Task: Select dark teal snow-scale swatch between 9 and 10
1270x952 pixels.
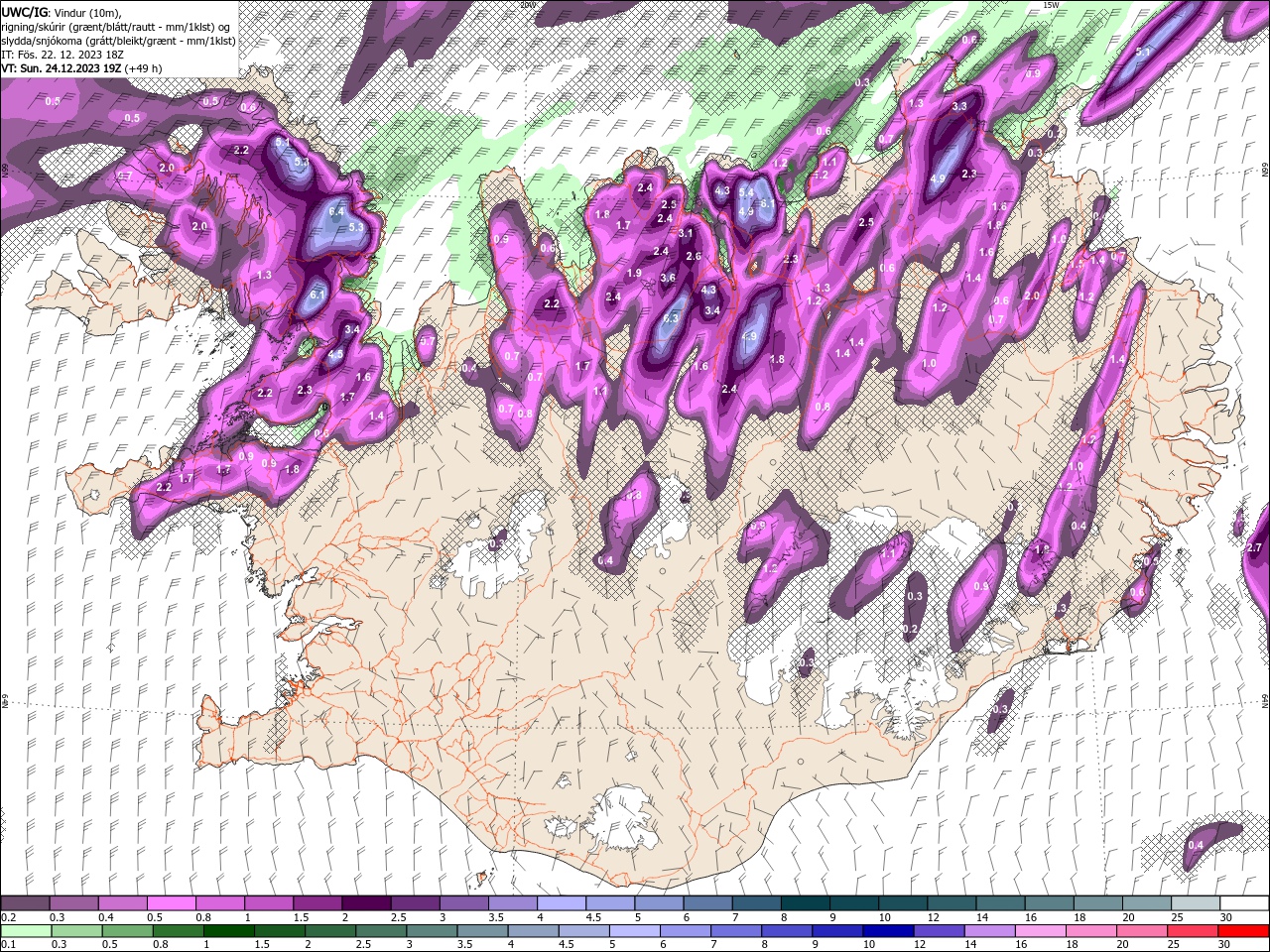Action: tap(852, 902)
